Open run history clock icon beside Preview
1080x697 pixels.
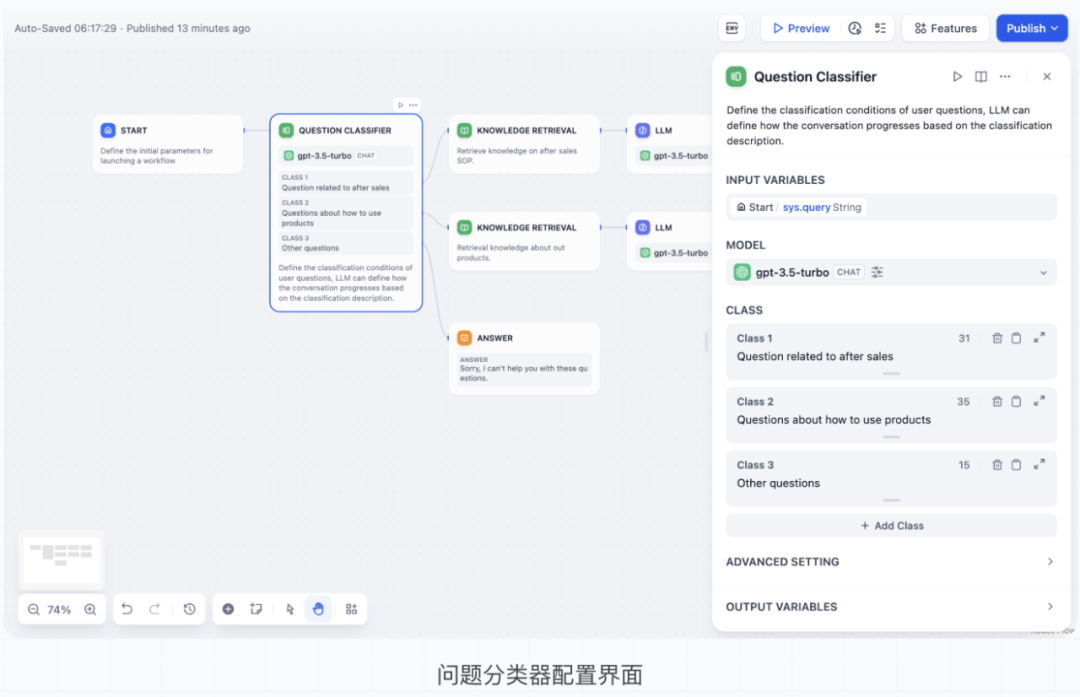click(x=855, y=28)
